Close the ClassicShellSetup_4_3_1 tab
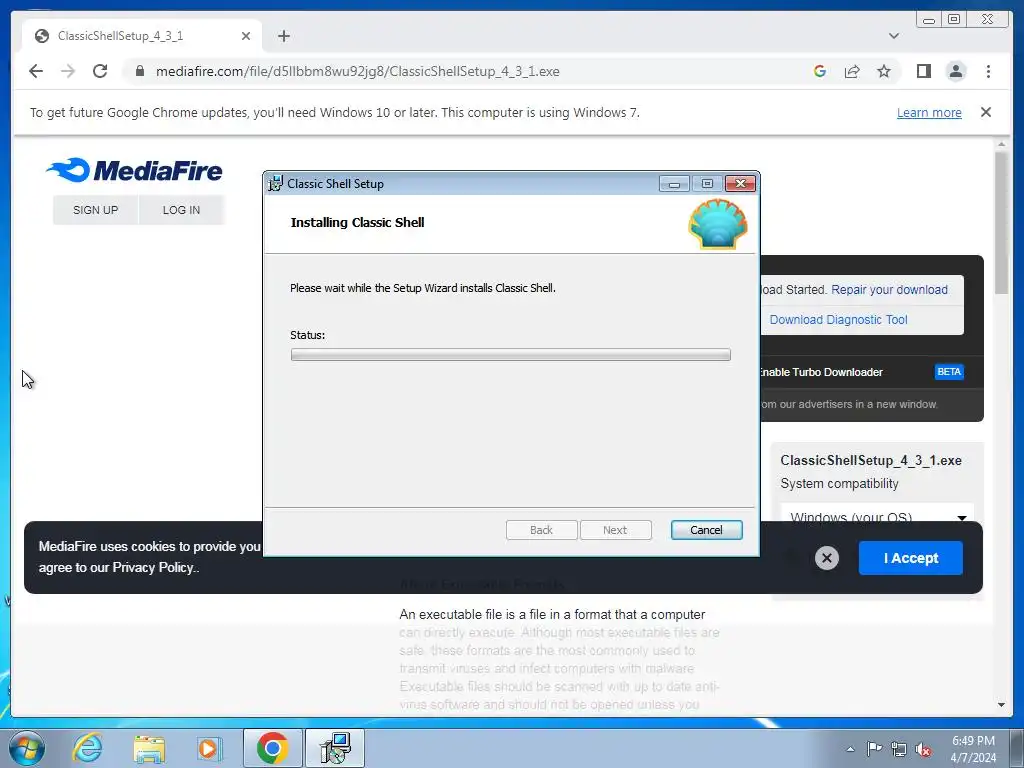The width and height of the screenshot is (1024, 768). tap(246, 36)
